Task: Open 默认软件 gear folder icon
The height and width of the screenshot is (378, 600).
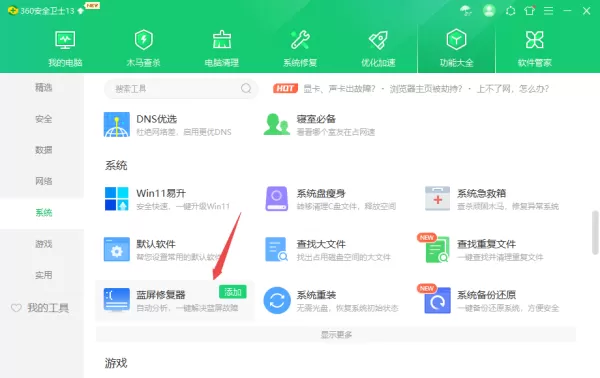Action: click(x=117, y=249)
